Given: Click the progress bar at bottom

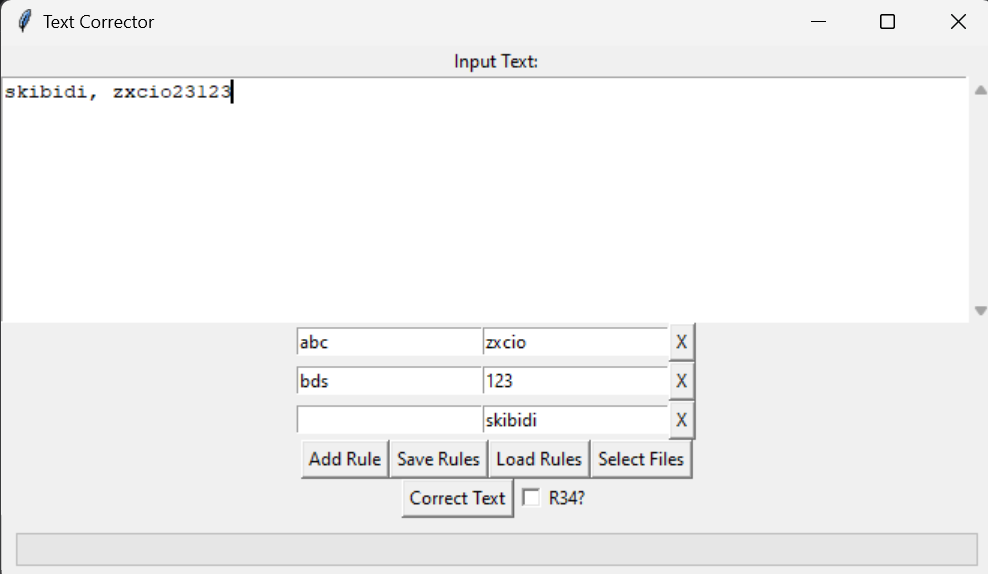Looking at the screenshot, I should 496,549.
